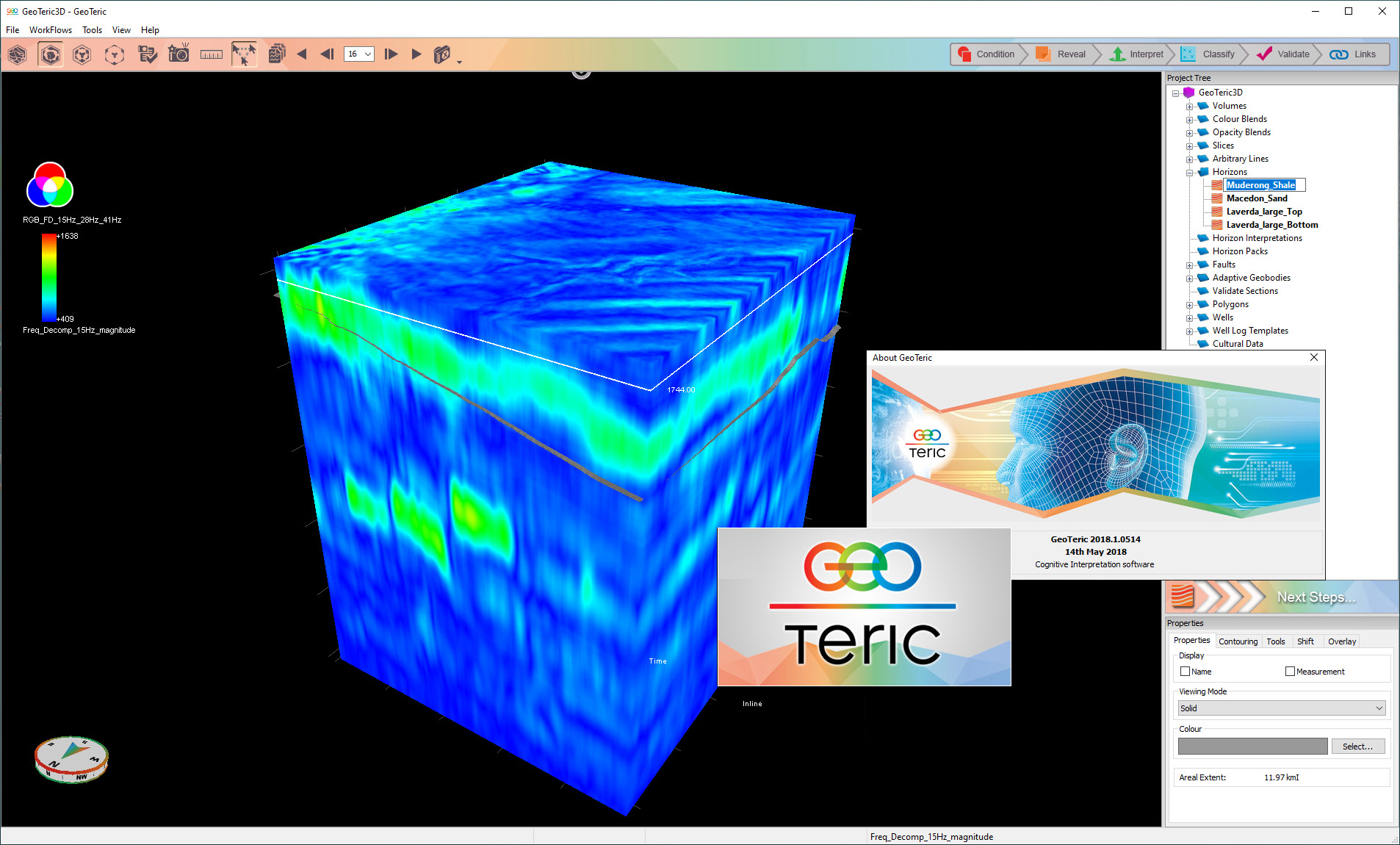The height and width of the screenshot is (845, 1400).
Task: Select the Horizon Interpretations tree item
Action: (1257, 238)
